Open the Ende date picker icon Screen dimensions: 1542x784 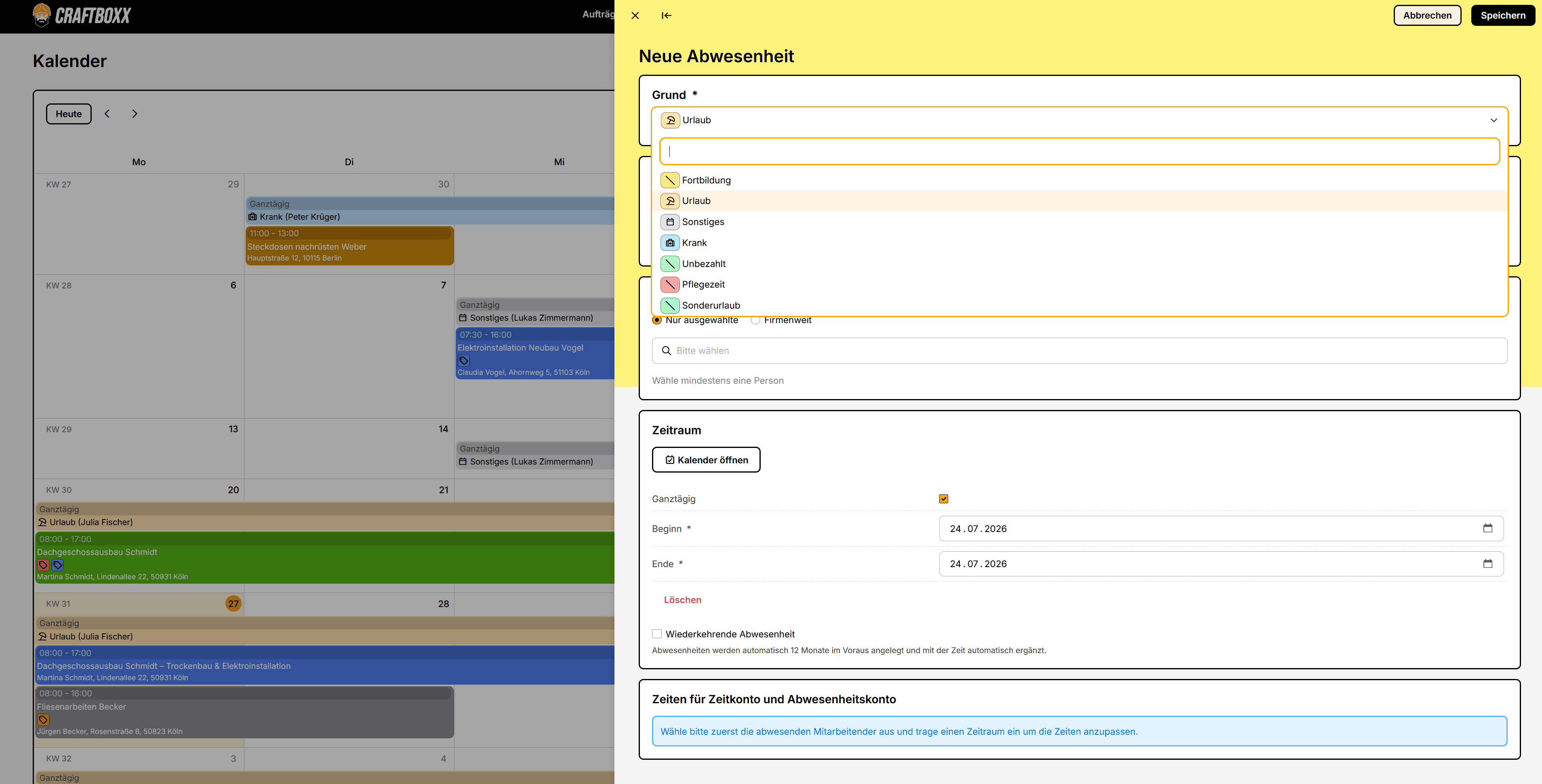point(1487,564)
